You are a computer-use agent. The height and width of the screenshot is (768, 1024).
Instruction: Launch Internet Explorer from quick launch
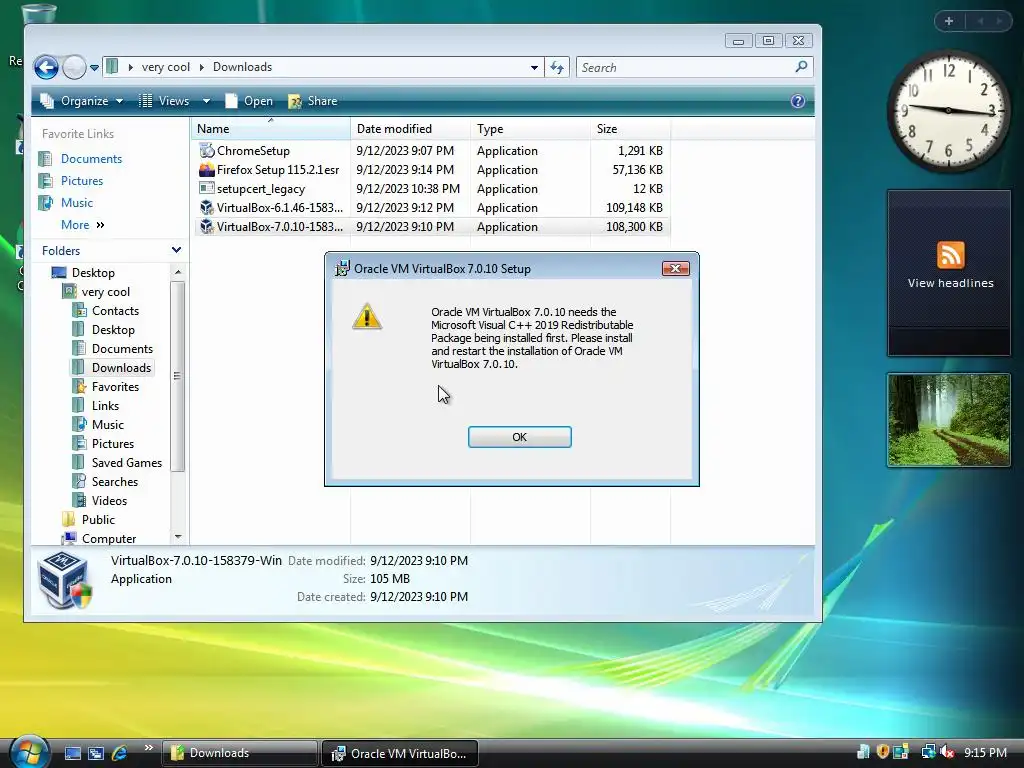point(120,753)
